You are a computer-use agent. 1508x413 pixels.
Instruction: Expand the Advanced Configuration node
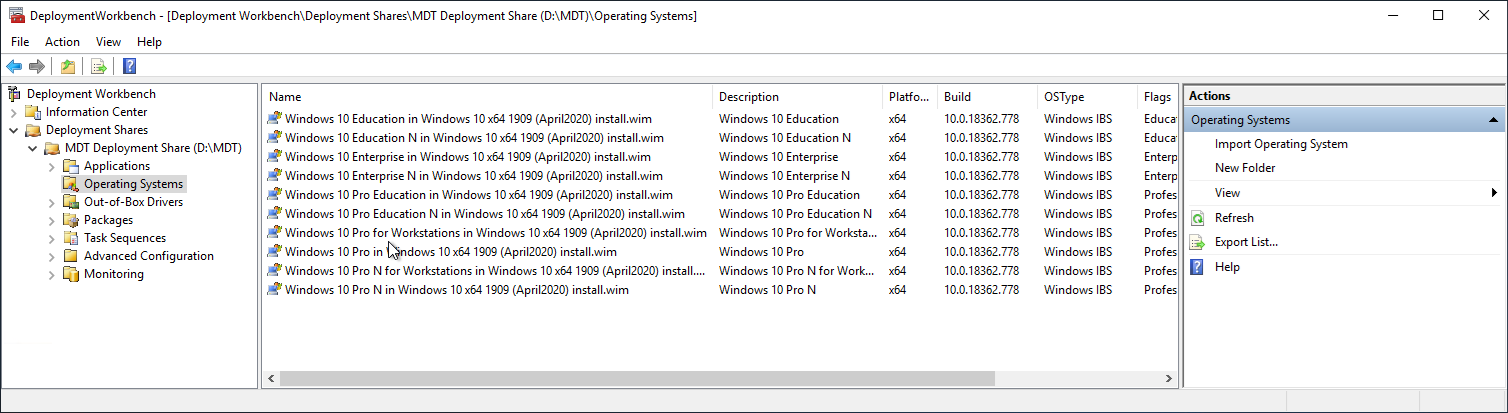tap(52, 256)
